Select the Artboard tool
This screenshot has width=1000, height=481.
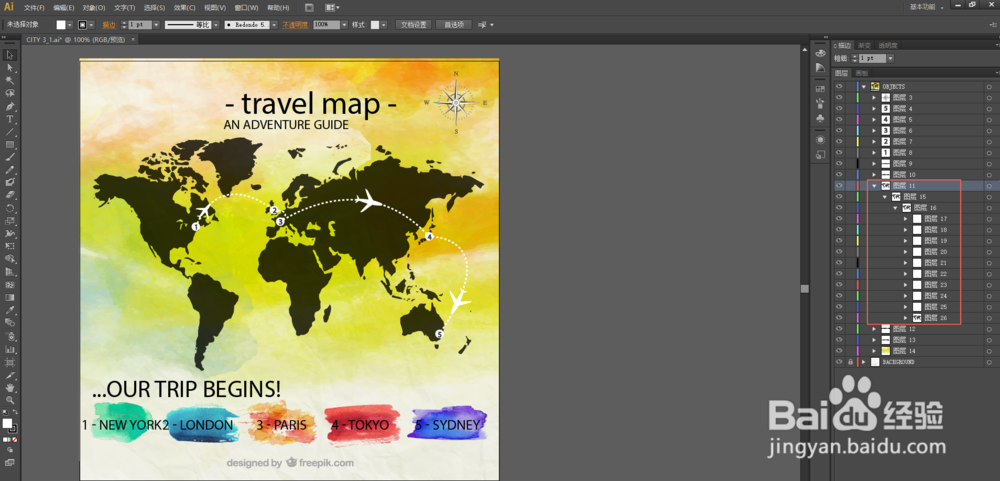pos(10,362)
